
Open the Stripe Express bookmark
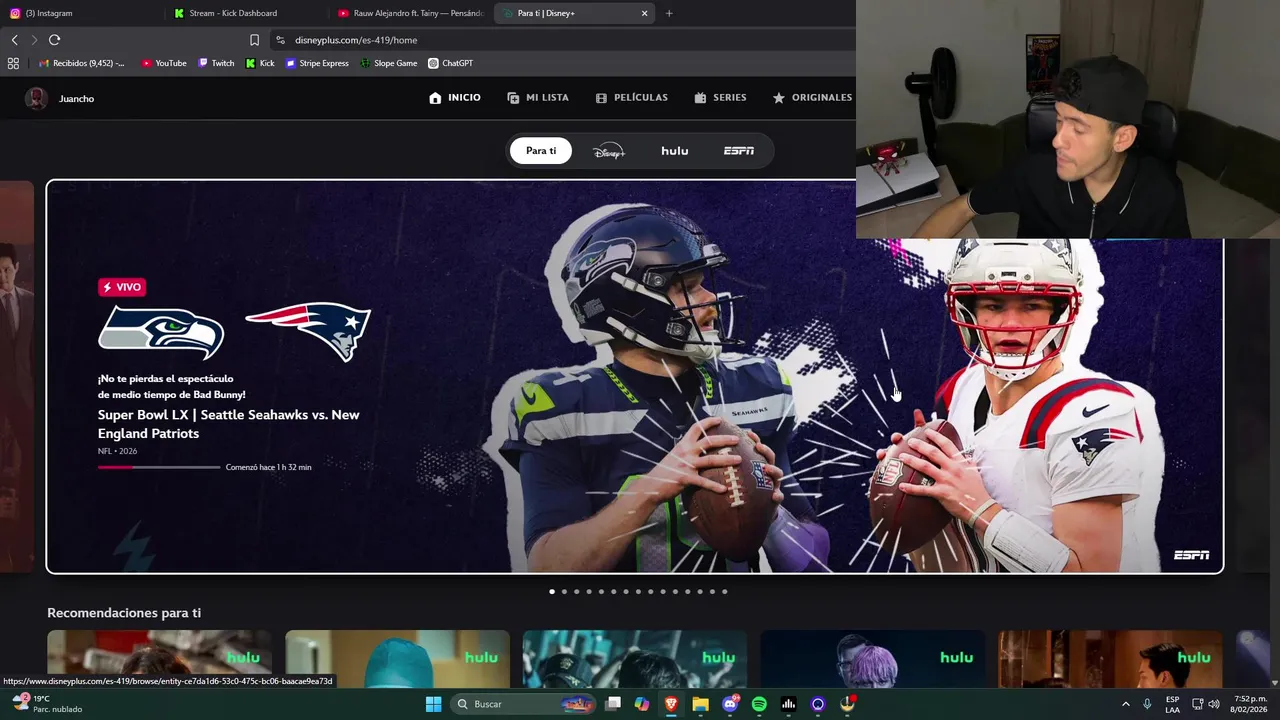(317, 63)
